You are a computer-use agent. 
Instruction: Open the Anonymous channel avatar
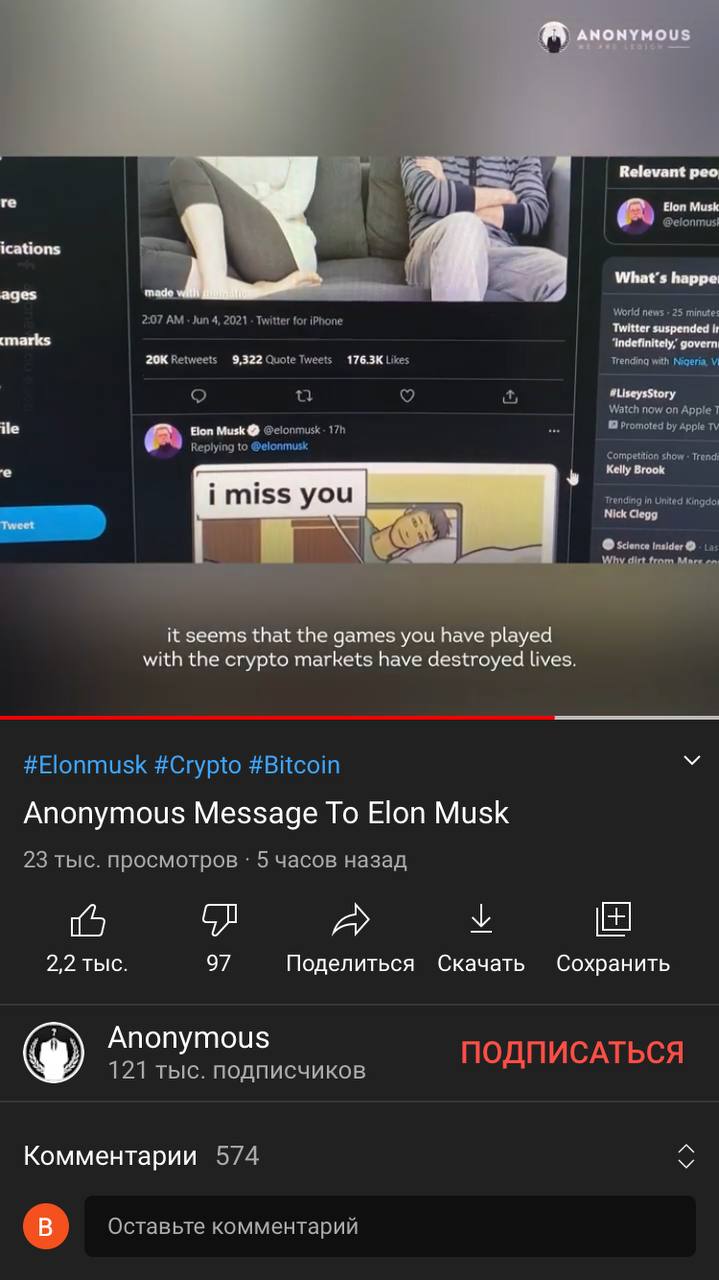[x=53, y=1052]
